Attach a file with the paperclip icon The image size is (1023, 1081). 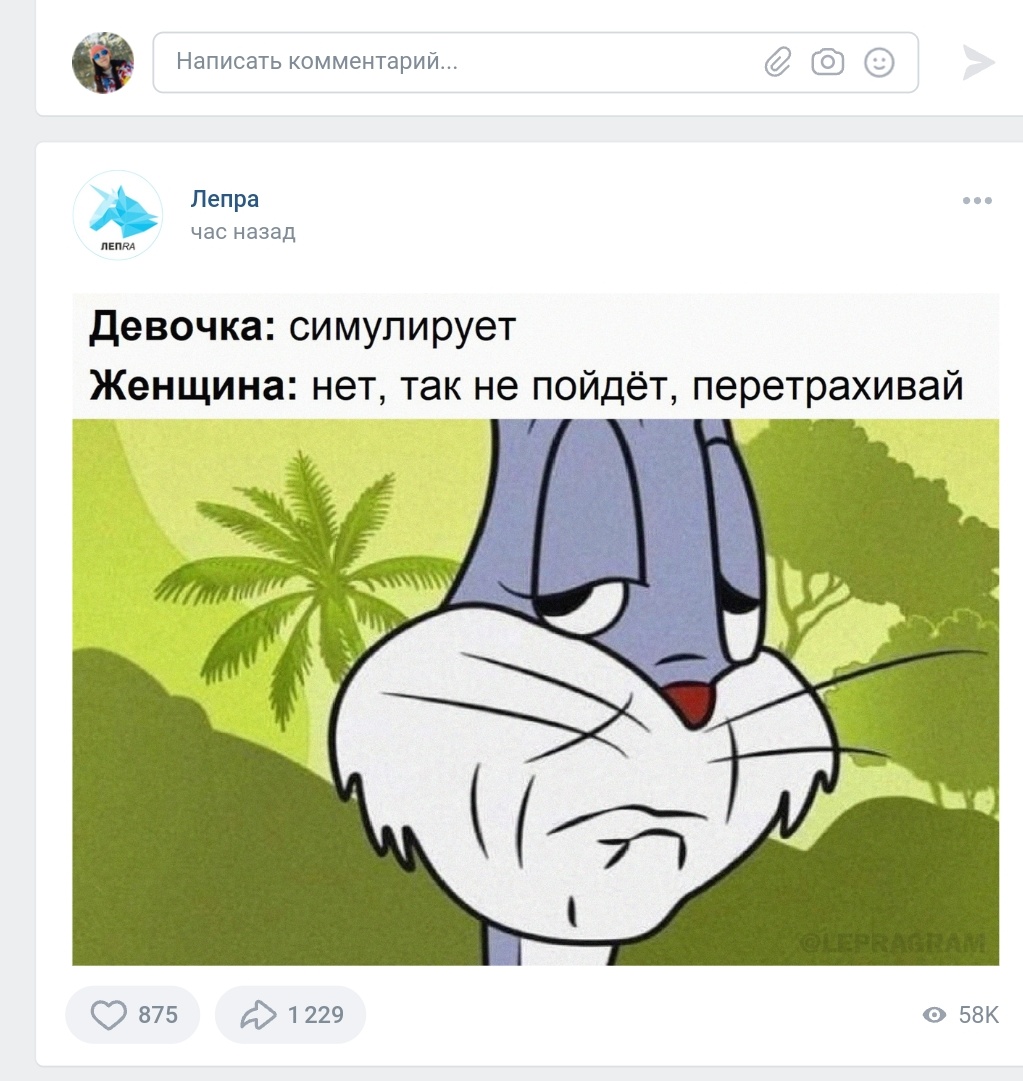(778, 62)
